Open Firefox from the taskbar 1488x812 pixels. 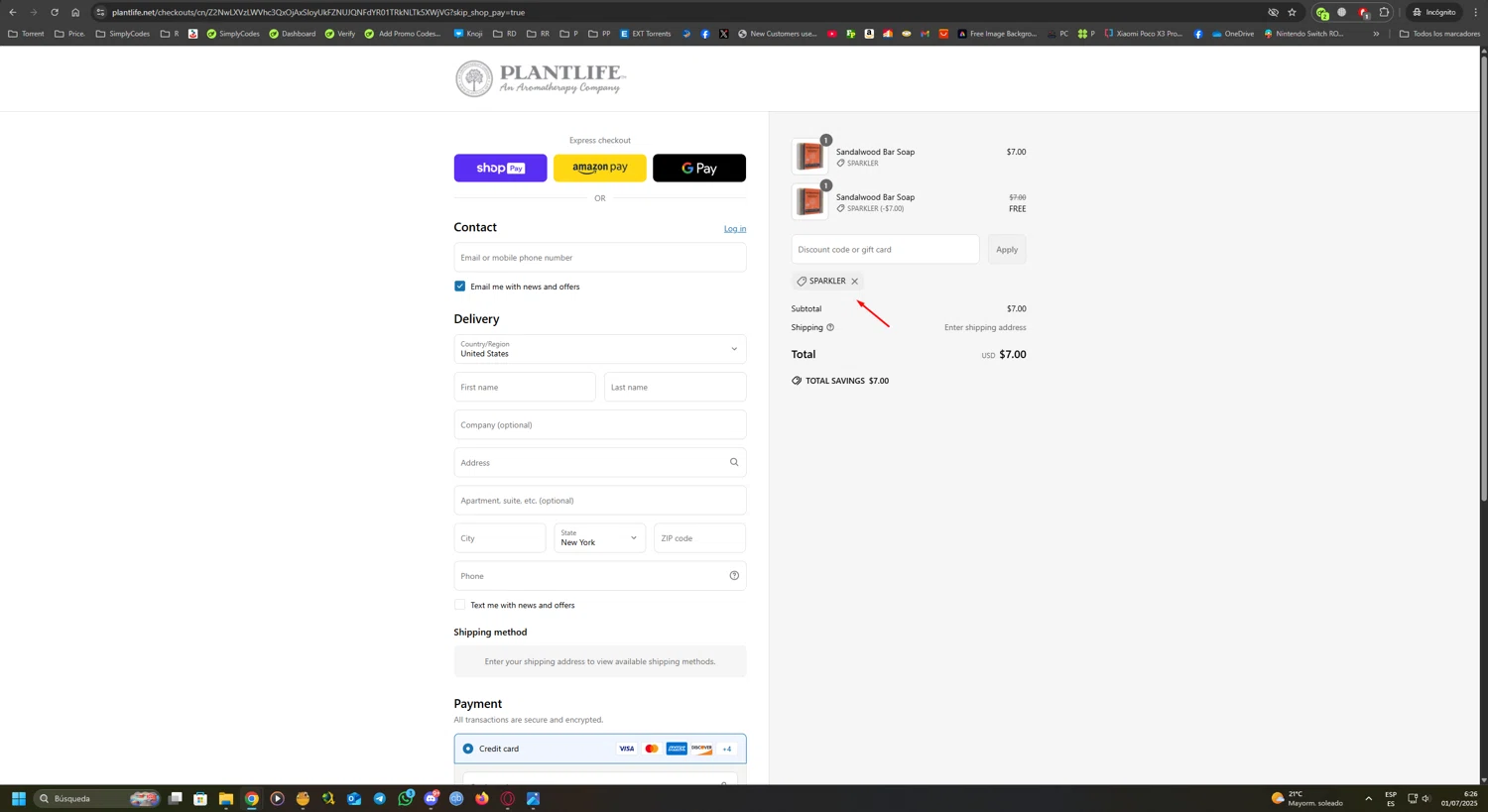(x=482, y=799)
